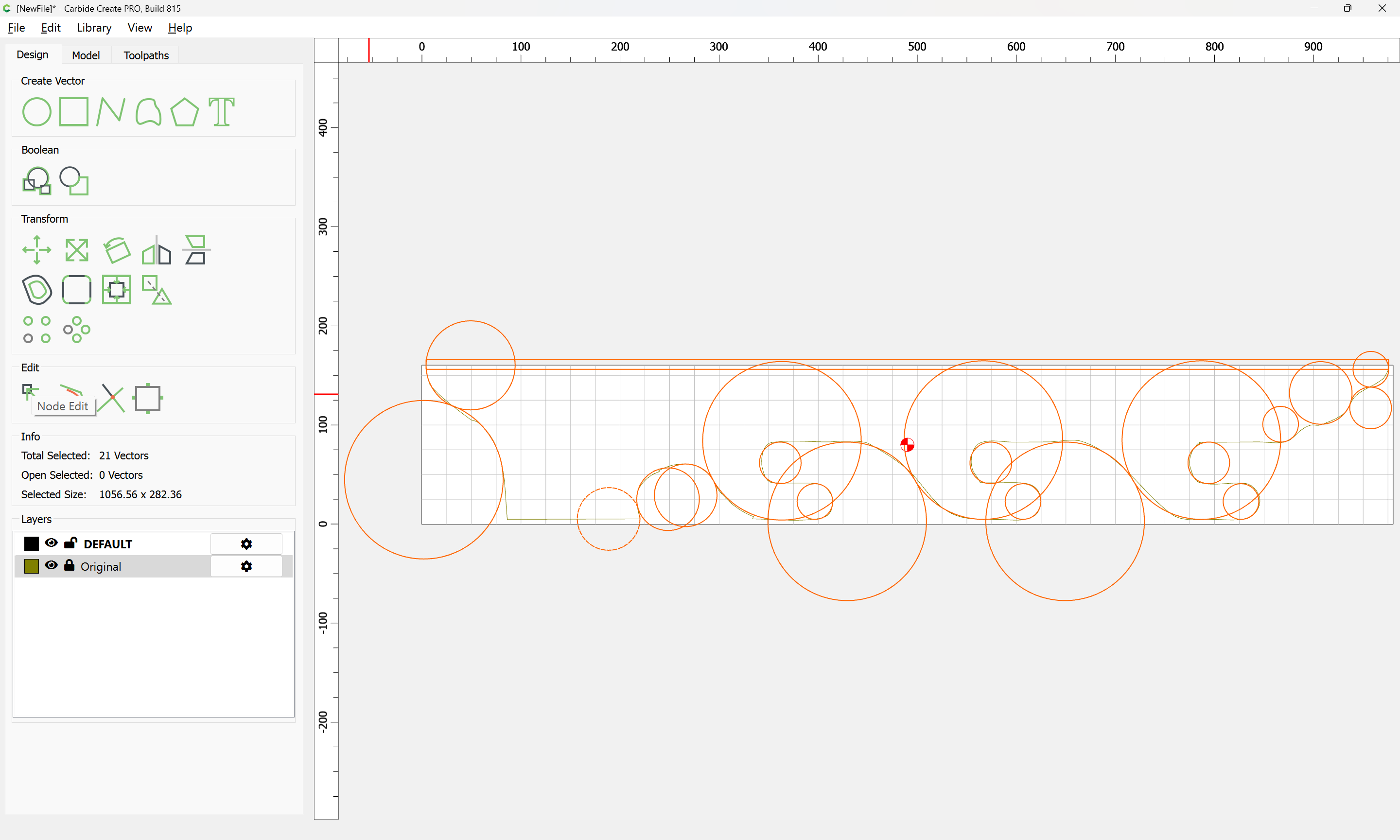Switch to the Toolpaths tab
This screenshot has width=1400, height=840.
pos(146,55)
